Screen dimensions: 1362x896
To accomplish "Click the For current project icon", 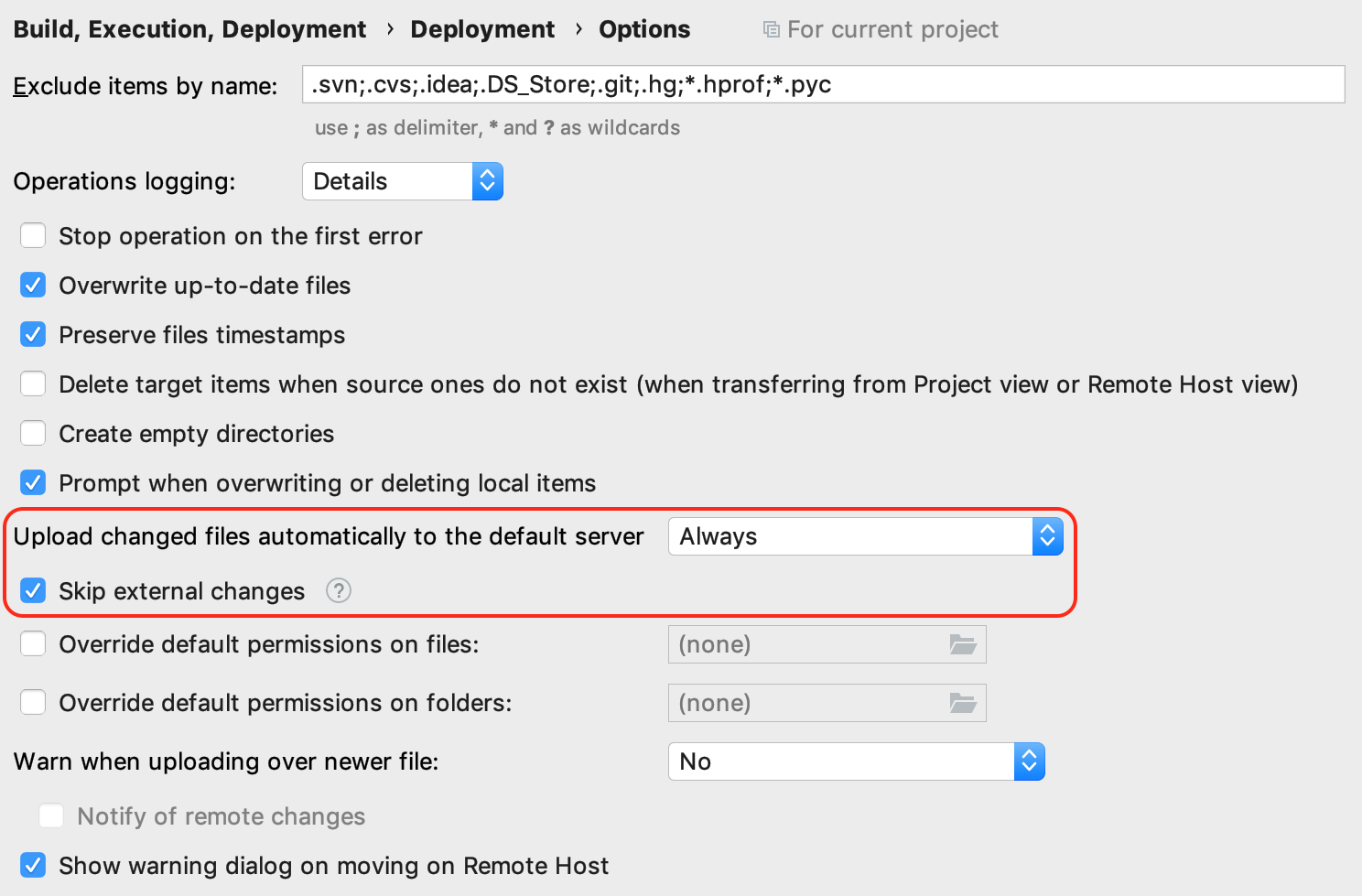I will tap(772, 29).
